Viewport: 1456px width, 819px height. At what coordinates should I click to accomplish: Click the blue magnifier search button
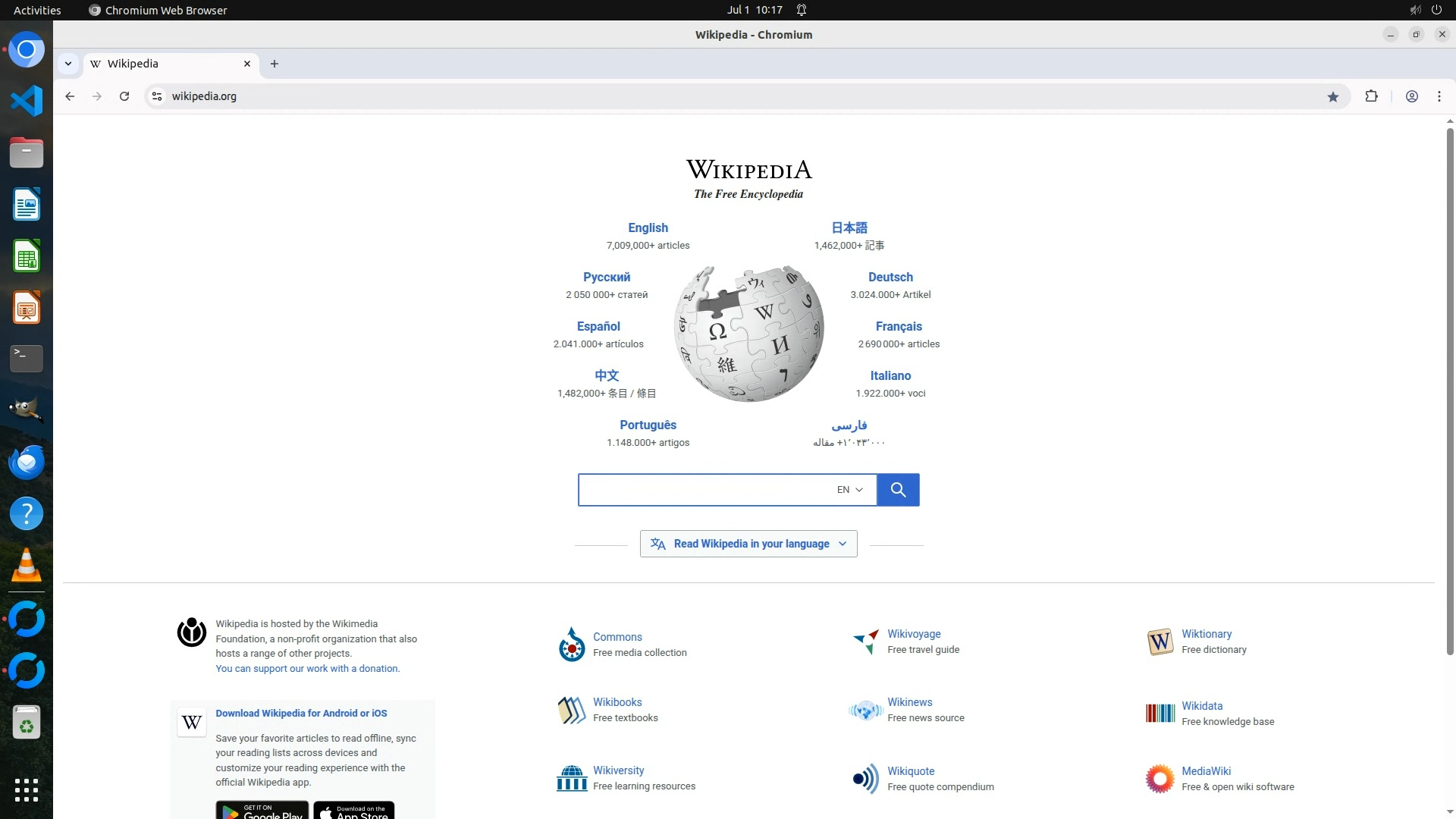tap(898, 490)
